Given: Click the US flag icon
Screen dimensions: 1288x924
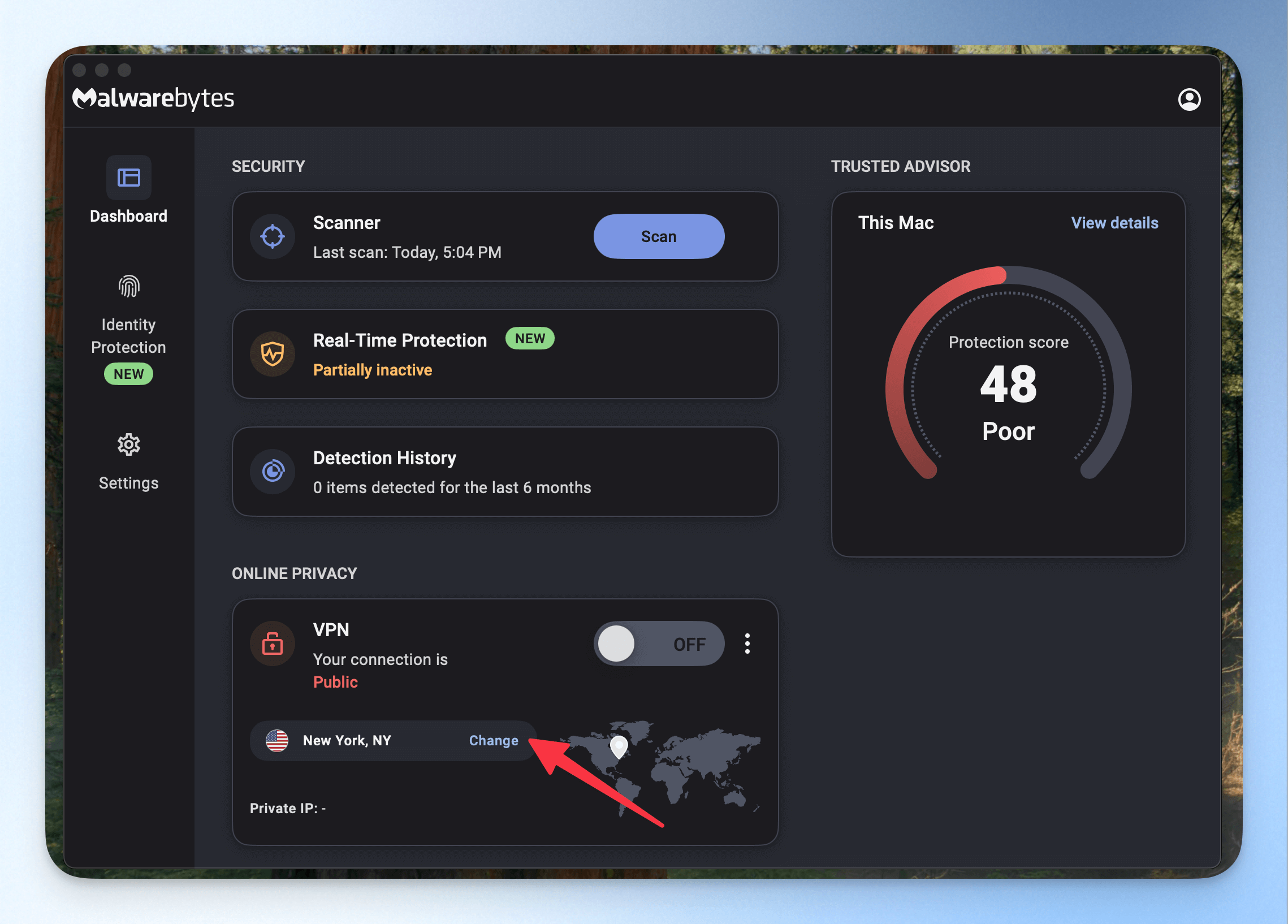Looking at the screenshot, I should [x=277, y=741].
